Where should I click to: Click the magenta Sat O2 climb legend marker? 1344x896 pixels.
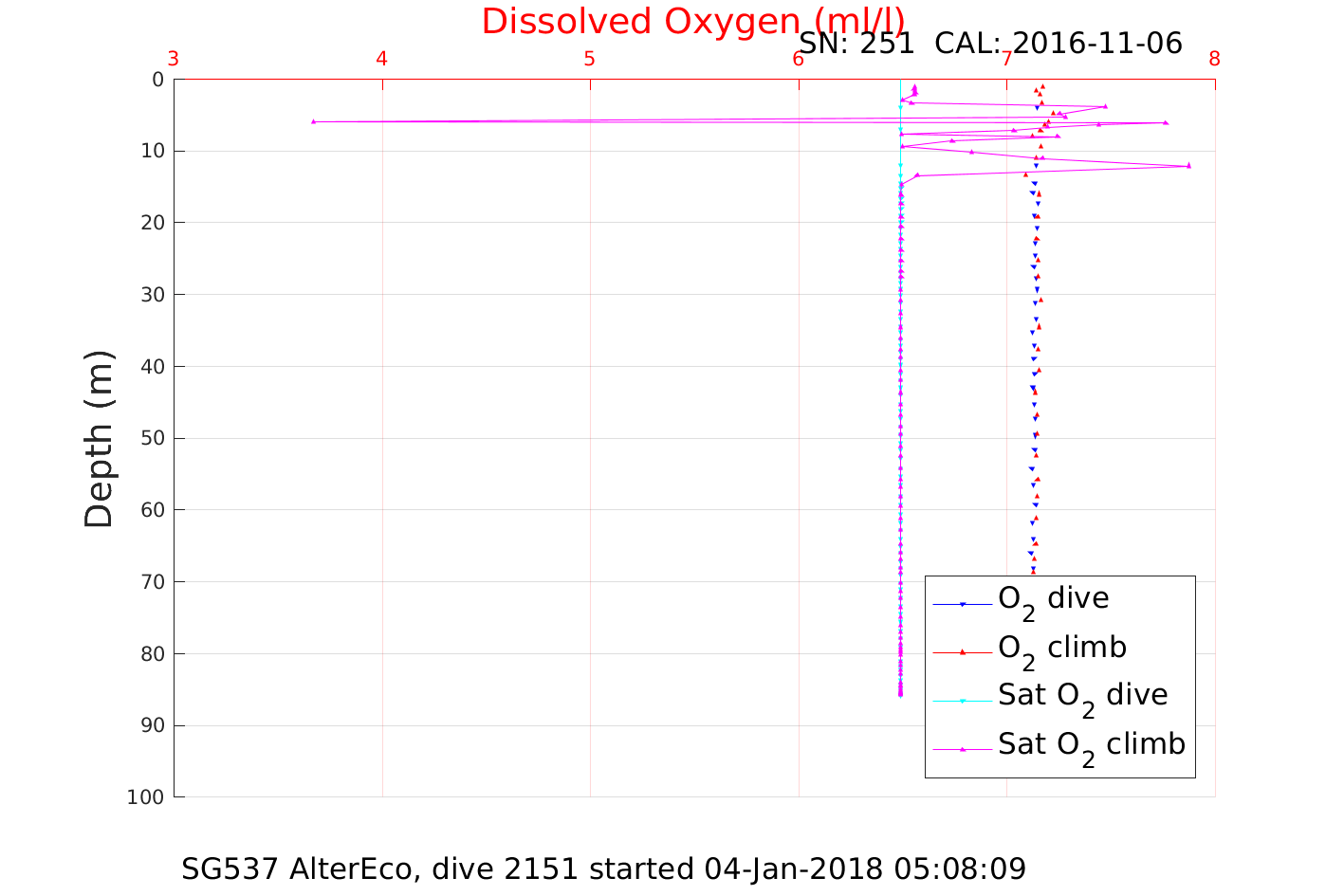click(x=962, y=749)
